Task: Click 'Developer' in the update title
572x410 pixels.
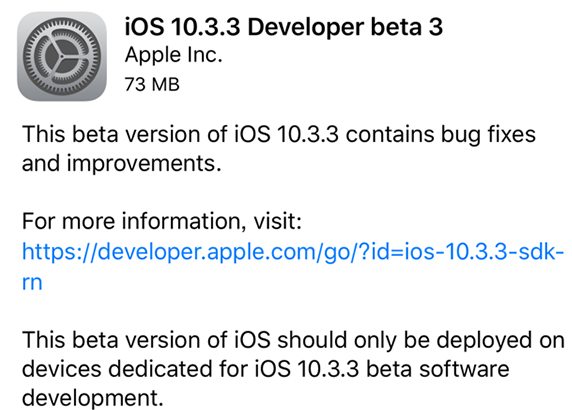Action: click(306, 28)
